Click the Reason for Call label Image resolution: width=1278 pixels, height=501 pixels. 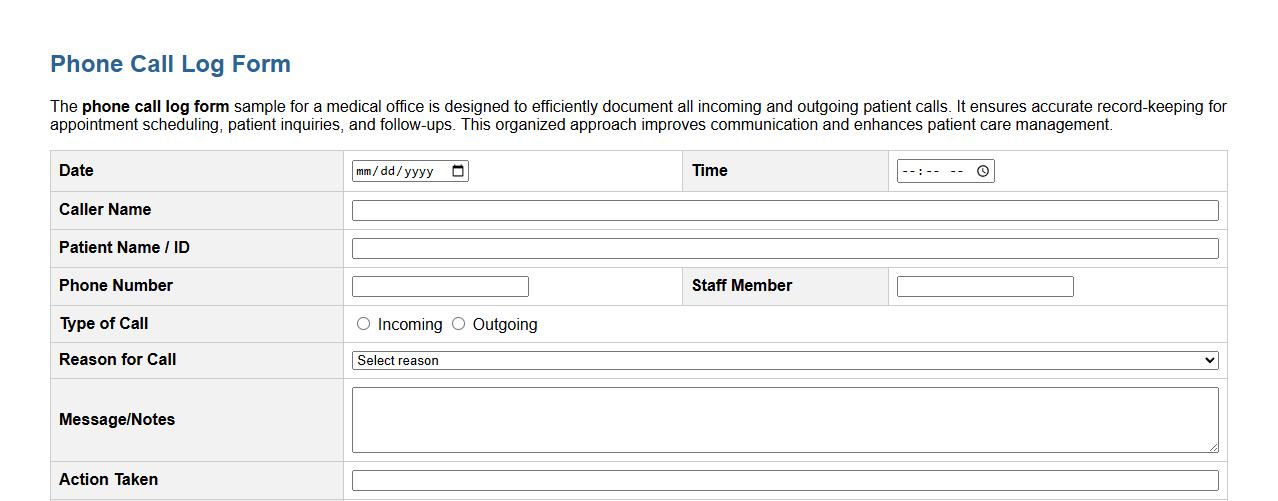pyautogui.click(x=118, y=359)
